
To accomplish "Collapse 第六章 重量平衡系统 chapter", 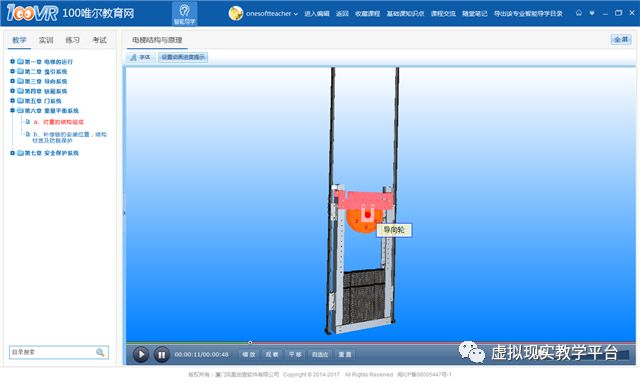I will [12, 111].
